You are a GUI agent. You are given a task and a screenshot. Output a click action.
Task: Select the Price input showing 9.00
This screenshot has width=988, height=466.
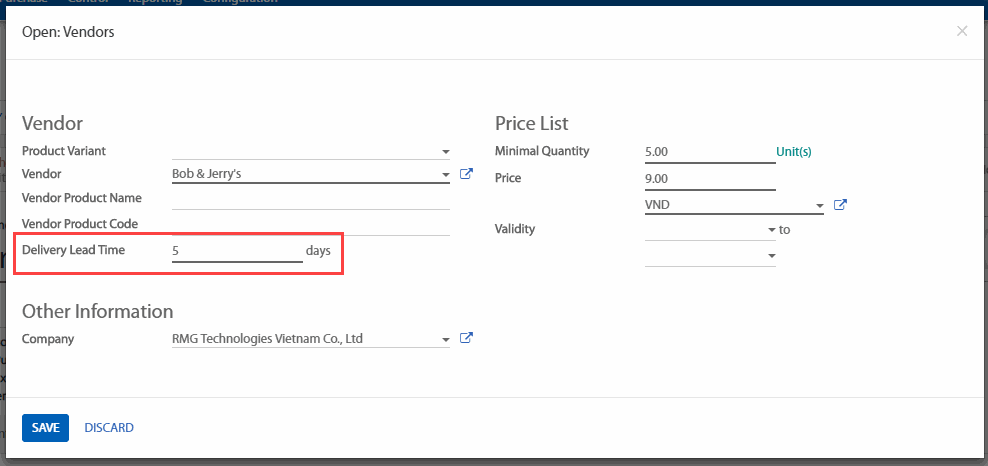pyautogui.click(x=709, y=179)
